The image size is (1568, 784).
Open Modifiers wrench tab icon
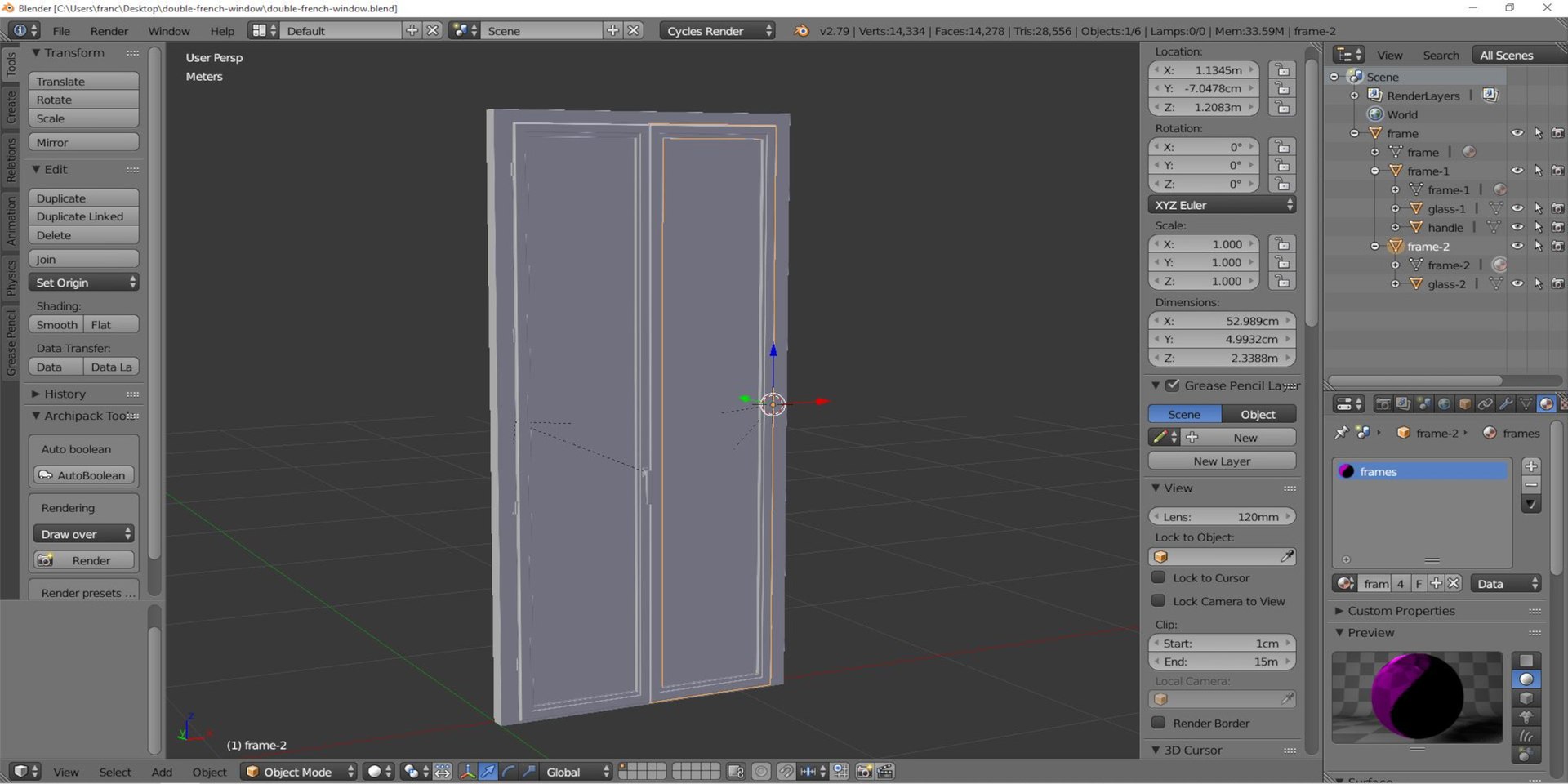pyautogui.click(x=1505, y=404)
